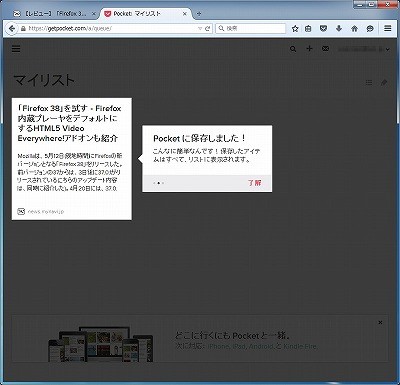Image resolution: width=400 pixels, height=385 pixels.
Task: Open the account name dropdown
Action: [364, 49]
